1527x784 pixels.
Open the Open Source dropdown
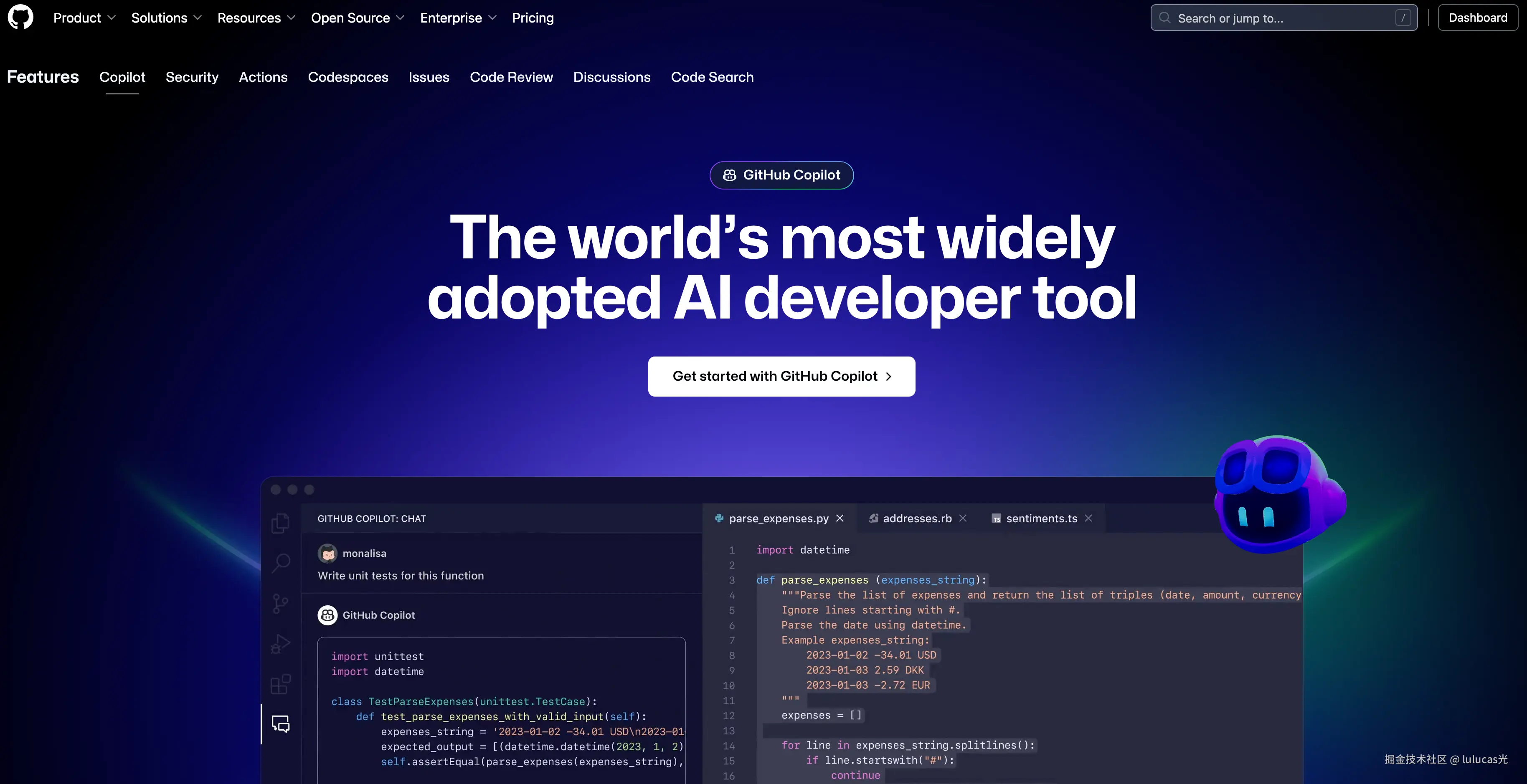click(x=358, y=18)
